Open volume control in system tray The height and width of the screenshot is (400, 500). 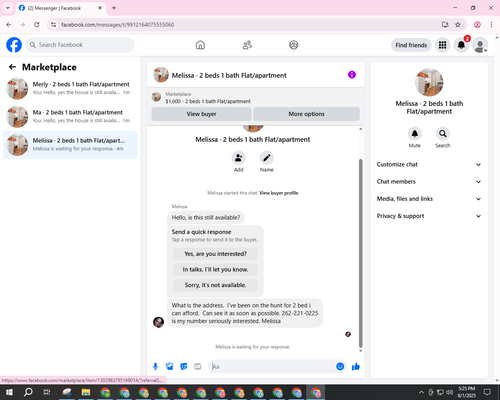point(450,392)
